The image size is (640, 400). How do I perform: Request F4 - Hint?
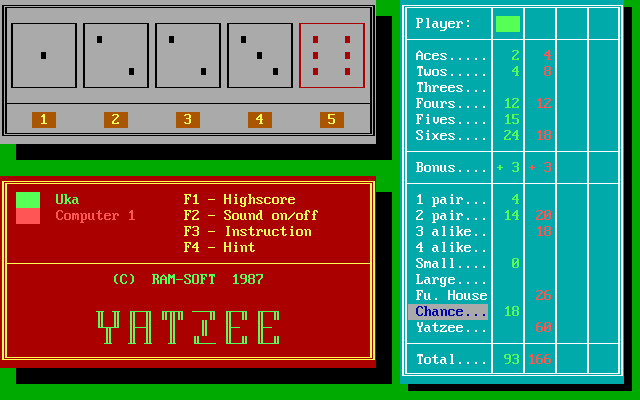click(219, 247)
